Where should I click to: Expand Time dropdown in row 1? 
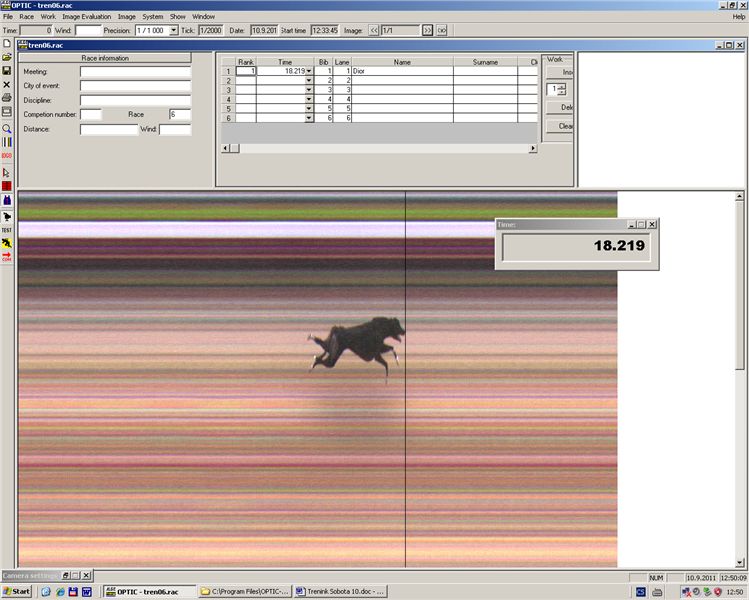309,71
